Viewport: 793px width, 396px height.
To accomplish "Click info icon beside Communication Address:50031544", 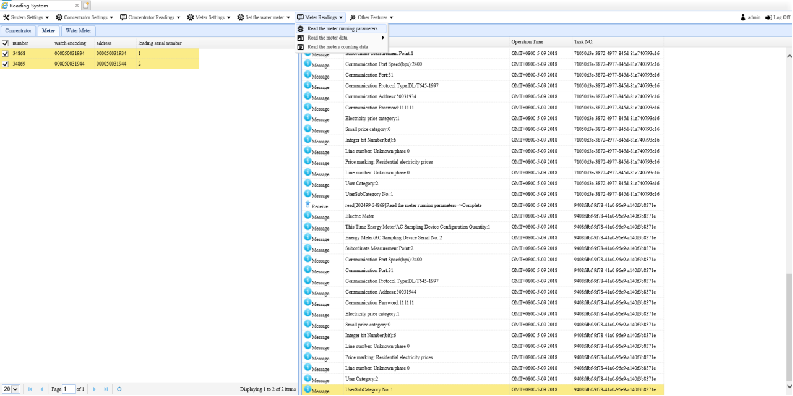I will [307, 291].
